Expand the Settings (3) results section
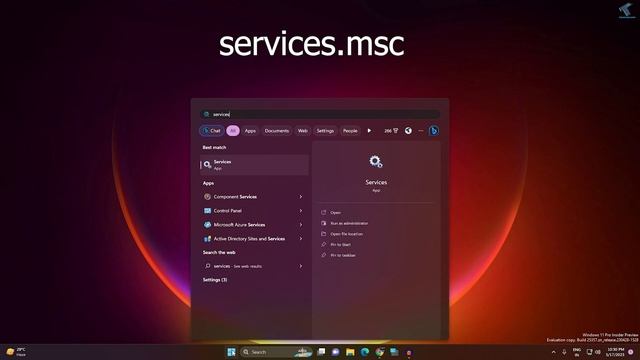The width and height of the screenshot is (640, 360). (215, 280)
